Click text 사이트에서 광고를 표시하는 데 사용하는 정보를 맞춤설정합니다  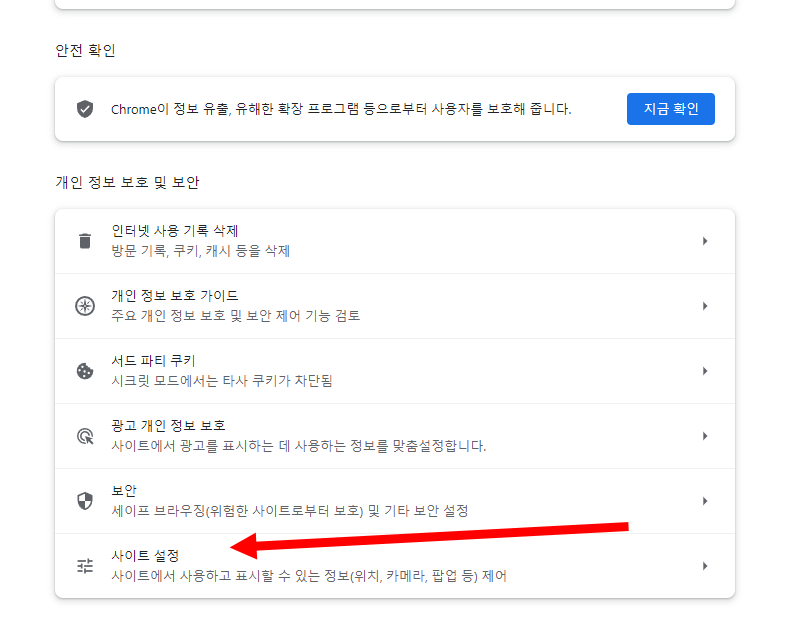tap(299, 446)
